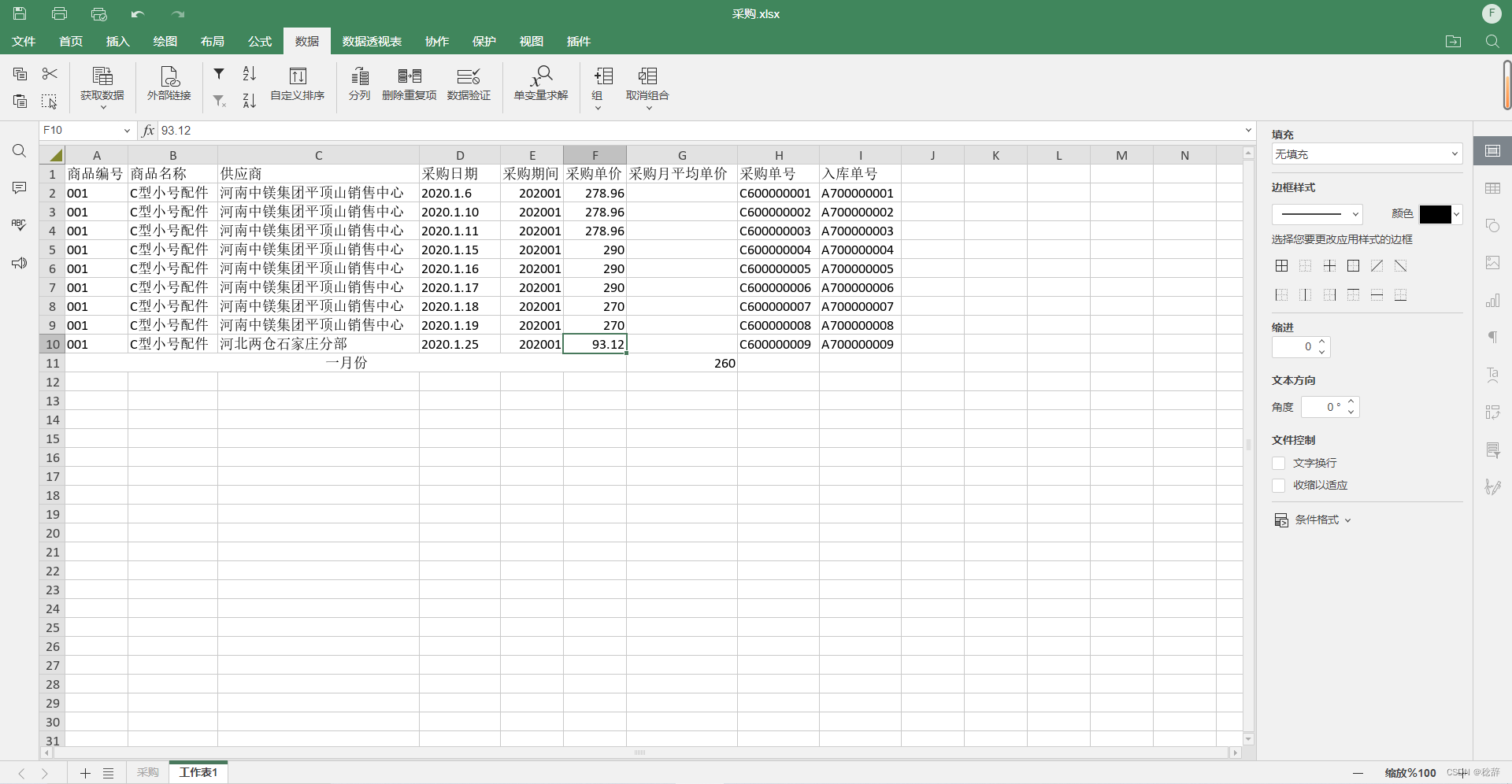Screen dimensions: 1512x784
Task: Click the Copy icon
Action: pos(20,74)
